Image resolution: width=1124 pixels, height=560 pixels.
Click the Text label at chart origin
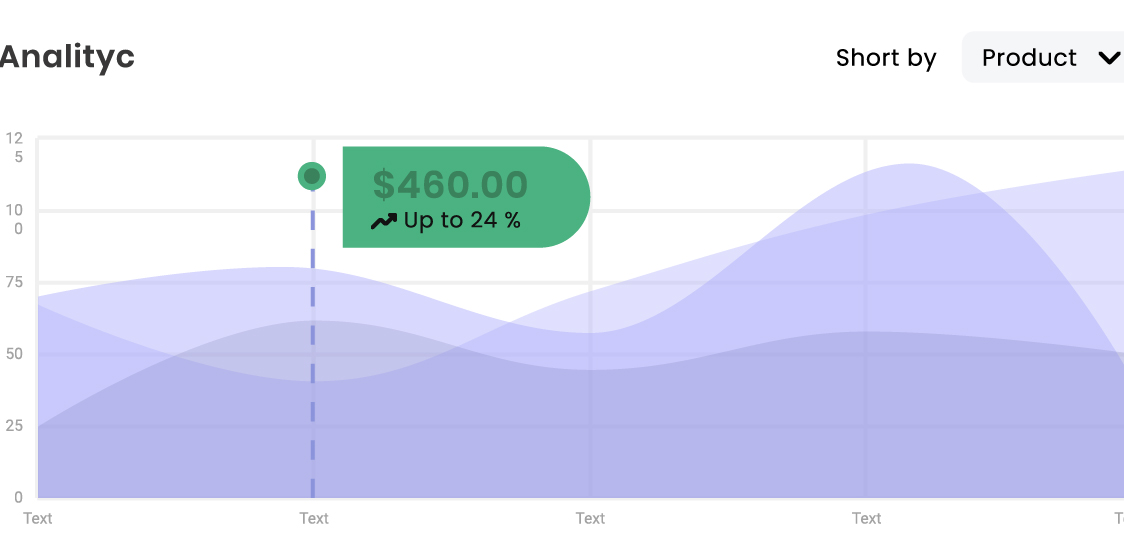[37, 518]
